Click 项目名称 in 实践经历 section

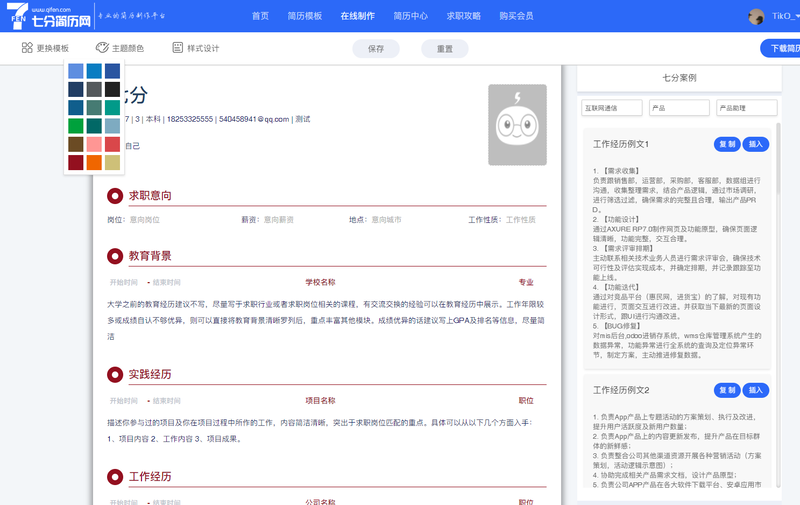pos(320,401)
